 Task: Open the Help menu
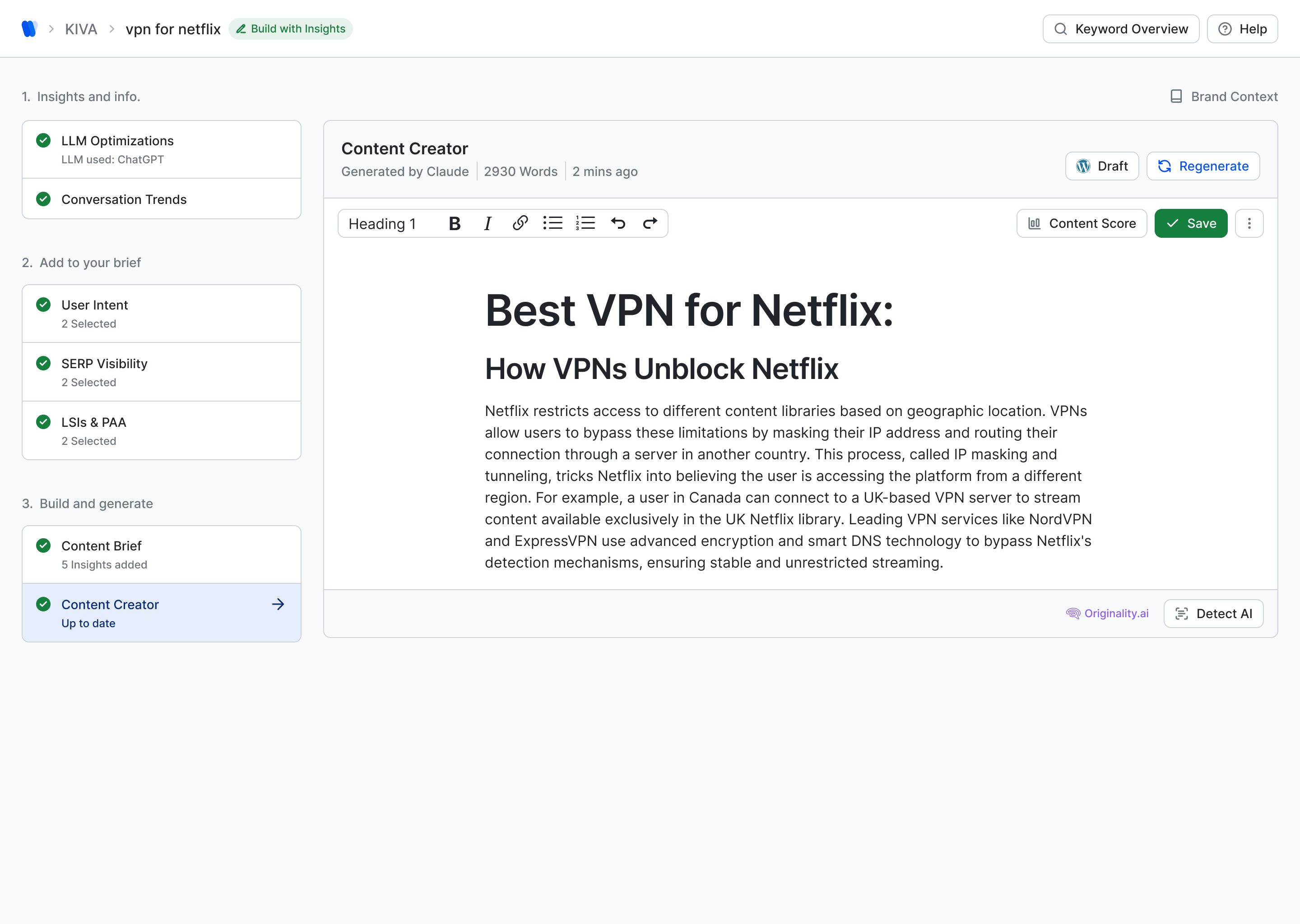[1242, 29]
